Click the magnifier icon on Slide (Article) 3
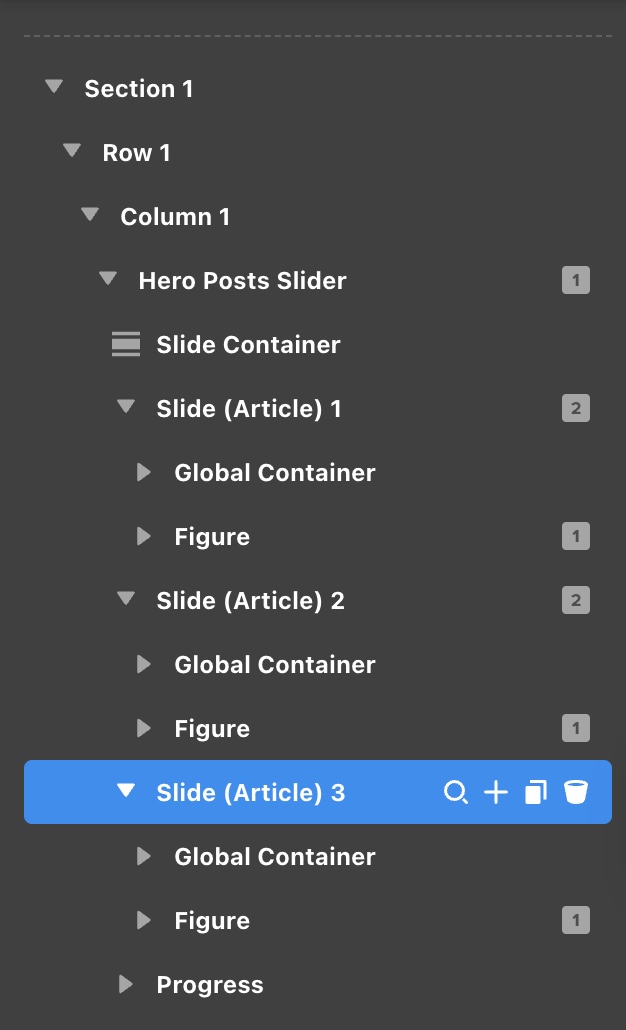626x1030 pixels. click(x=455, y=793)
